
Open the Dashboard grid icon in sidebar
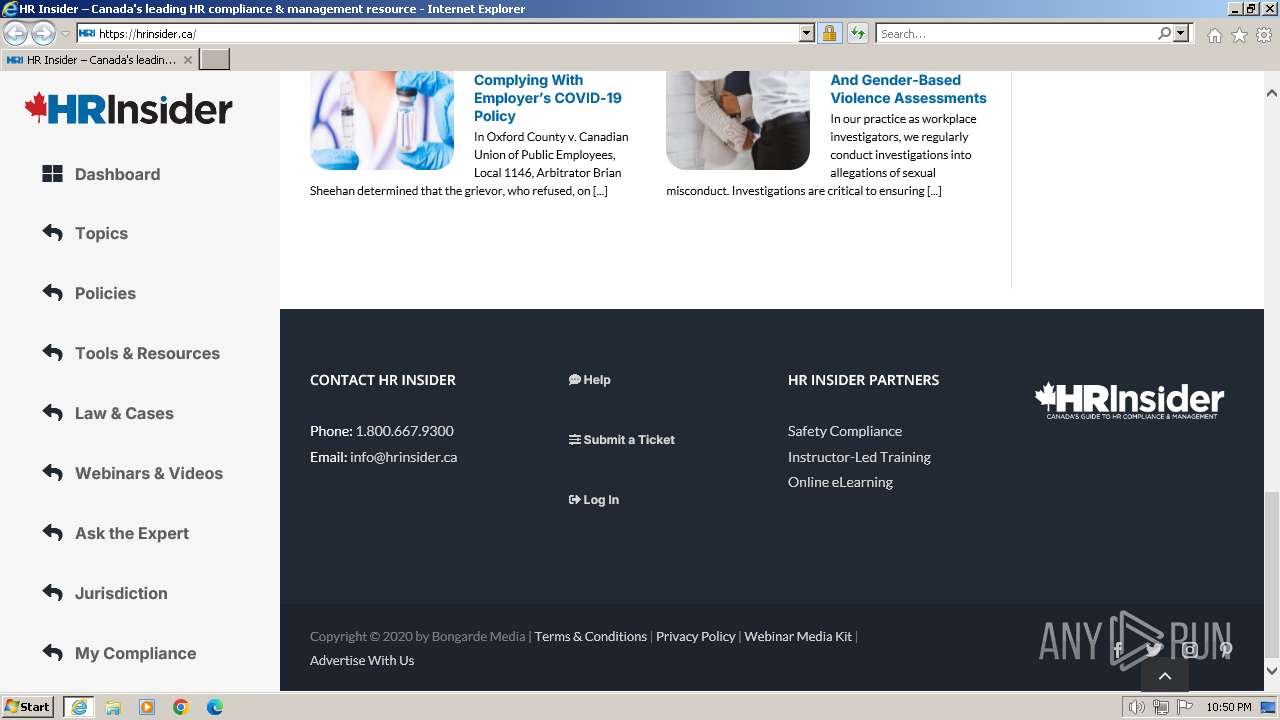point(52,174)
